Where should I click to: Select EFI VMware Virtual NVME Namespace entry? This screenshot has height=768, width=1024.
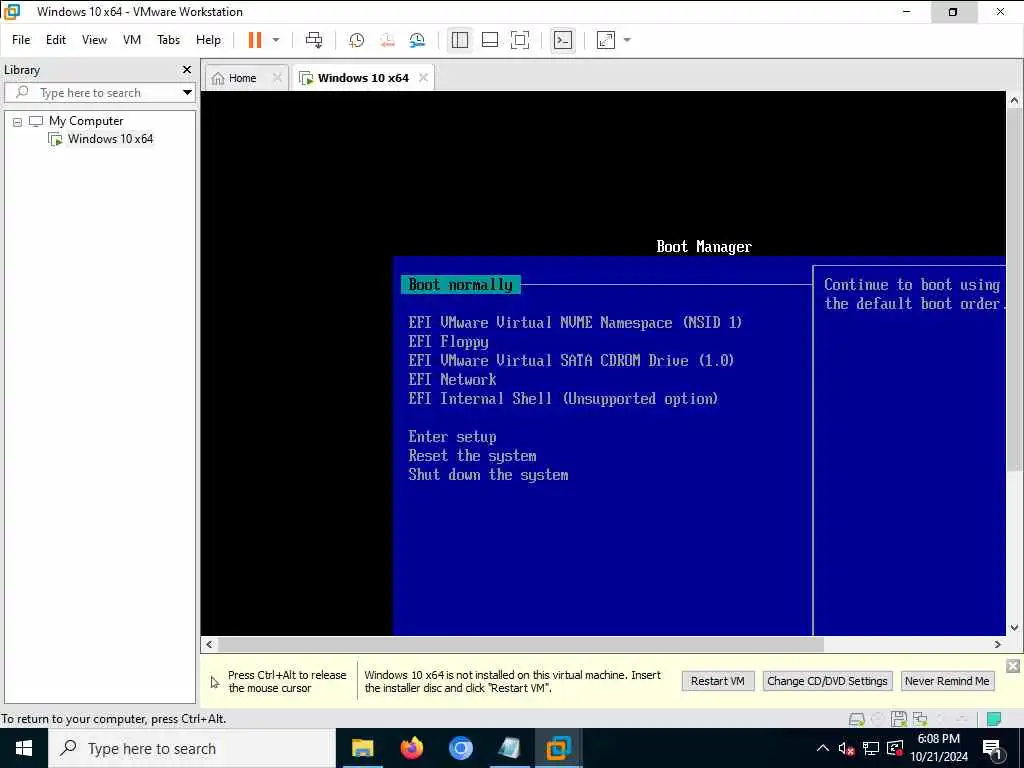coord(575,323)
